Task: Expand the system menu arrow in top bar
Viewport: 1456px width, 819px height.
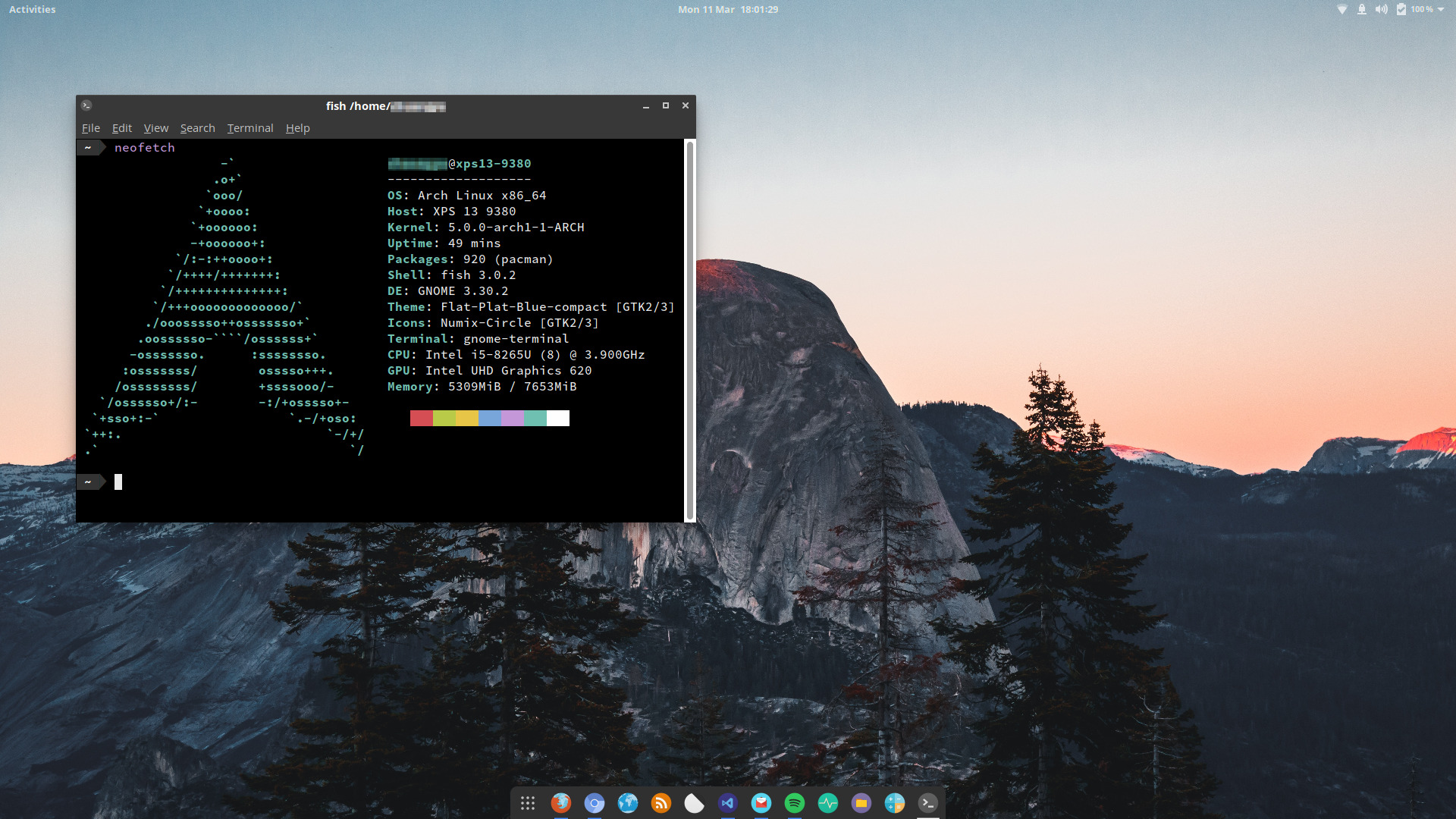Action: click(x=1441, y=10)
